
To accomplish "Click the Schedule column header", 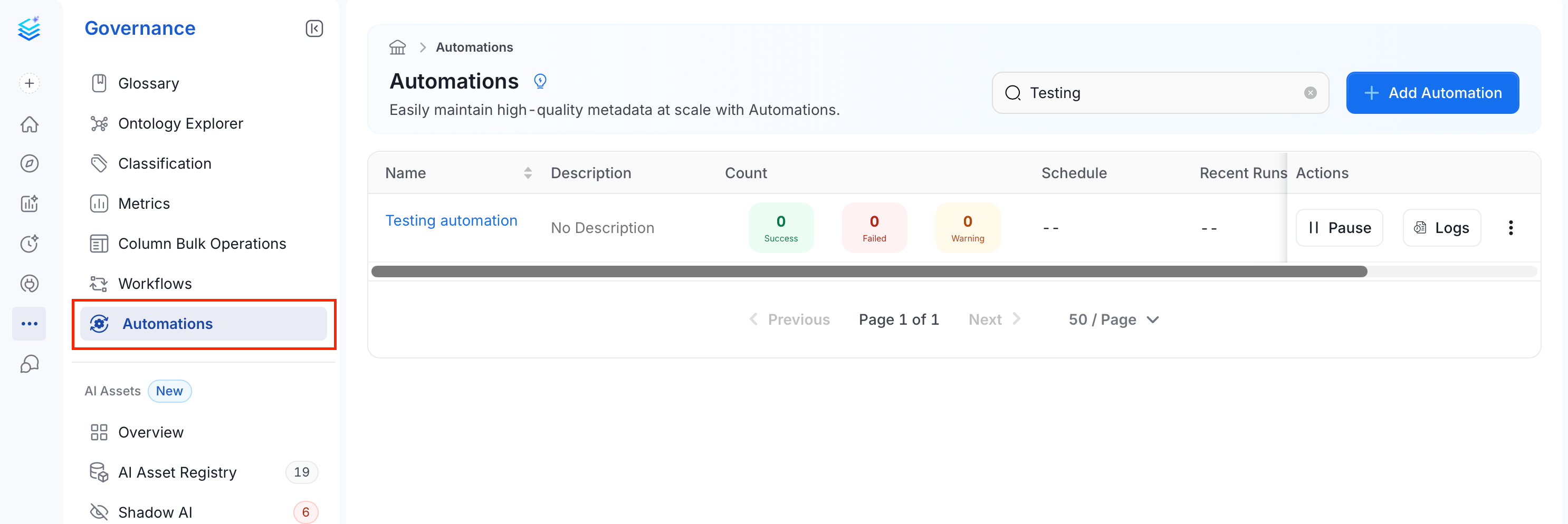I will pyautogui.click(x=1074, y=173).
